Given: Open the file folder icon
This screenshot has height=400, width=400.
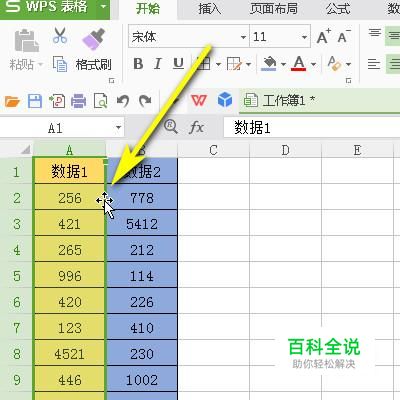Looking at the screenshot, I should click(x=13, y=101).
